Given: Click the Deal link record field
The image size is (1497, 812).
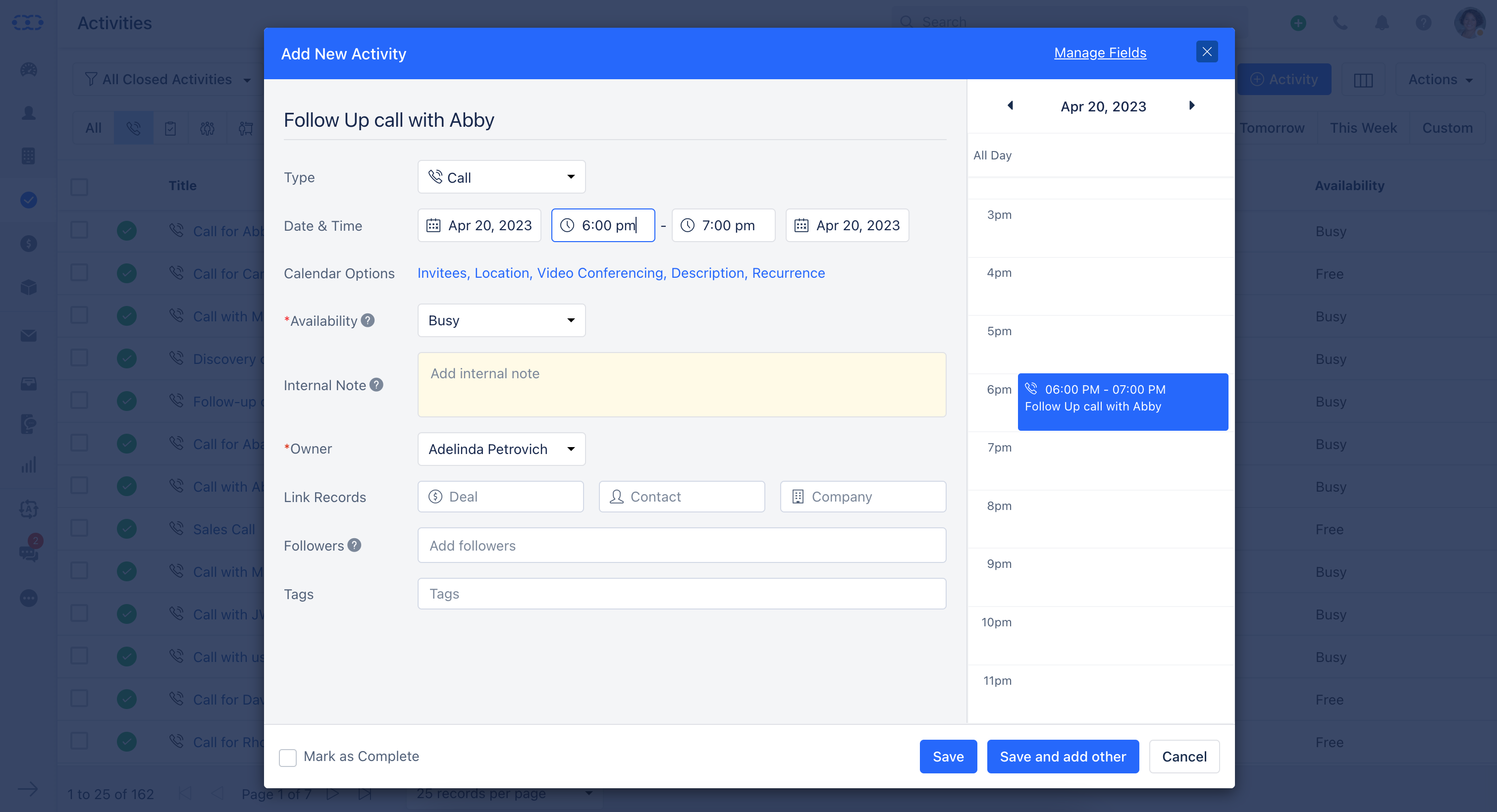Looking at the screenshot, I should [500, 497].
